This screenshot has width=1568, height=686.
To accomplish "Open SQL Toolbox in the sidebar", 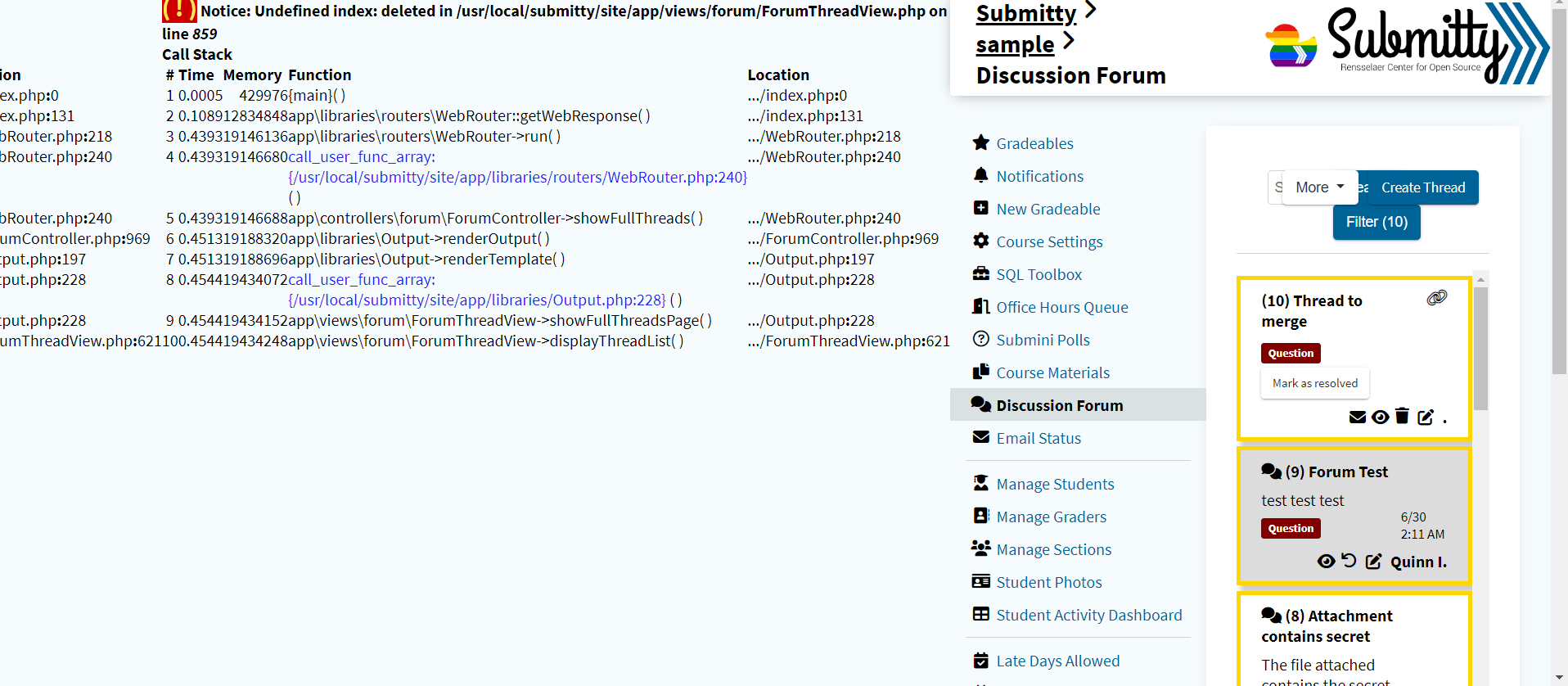I will 1039,274.
